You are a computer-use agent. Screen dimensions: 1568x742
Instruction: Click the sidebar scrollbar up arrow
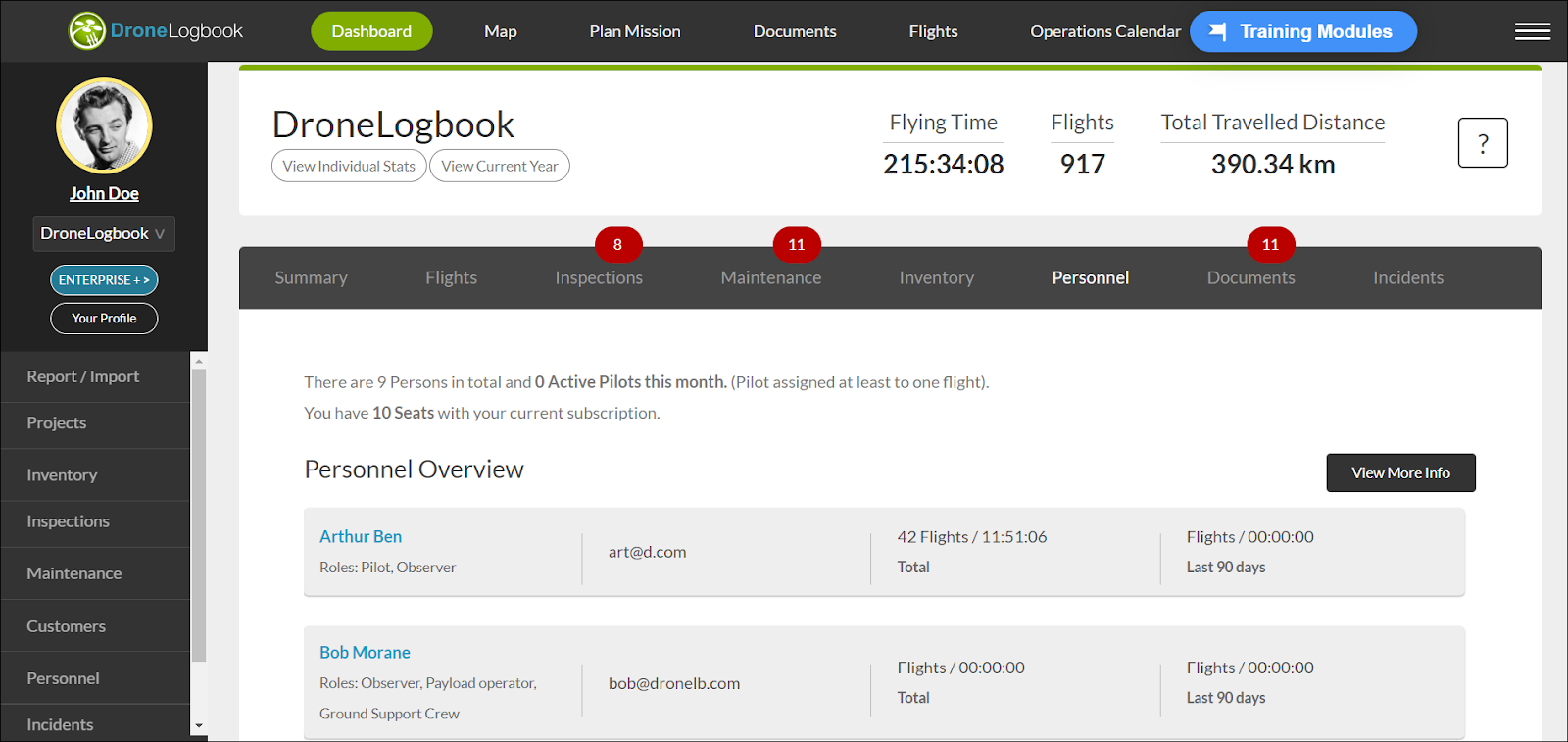199,361
